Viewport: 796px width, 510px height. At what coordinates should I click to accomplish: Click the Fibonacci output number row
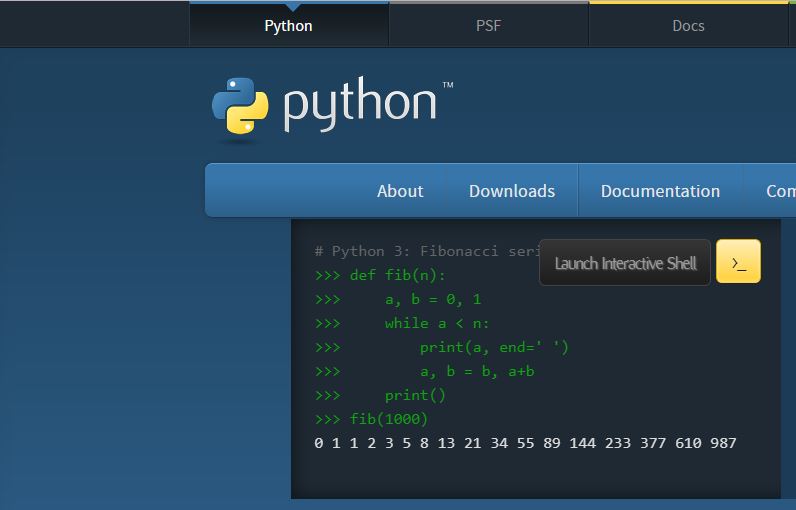[525, 443]
